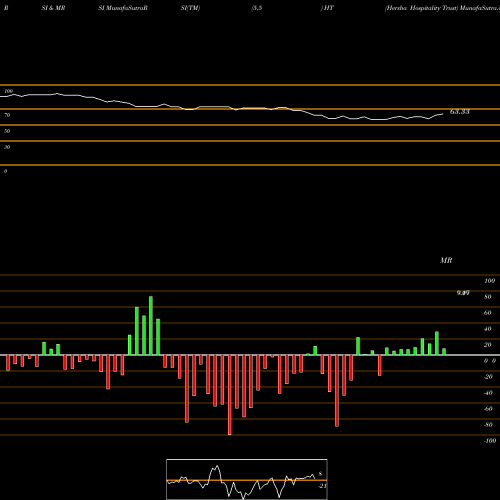This screenshot has height=500, width=500.
Task: Click the 'SI(TM)' header text
Action: (190, 8)
